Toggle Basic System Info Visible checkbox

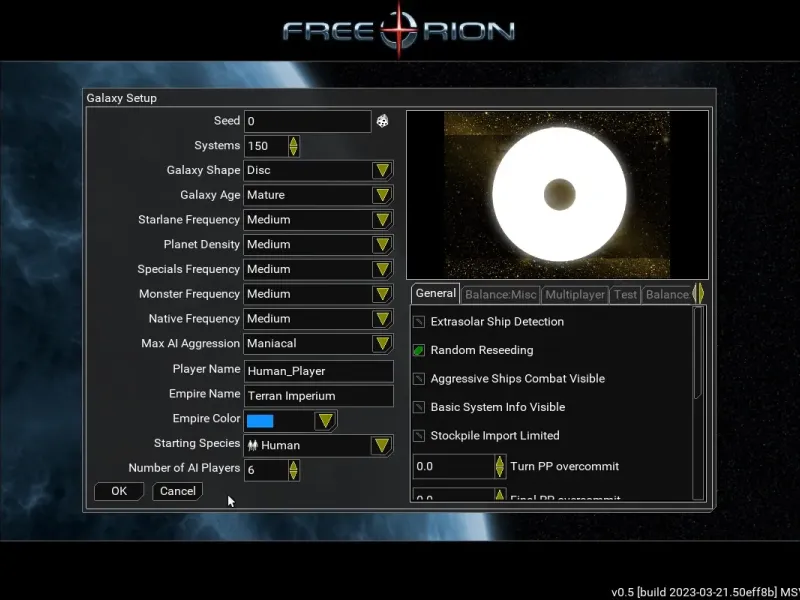point(419,407)
